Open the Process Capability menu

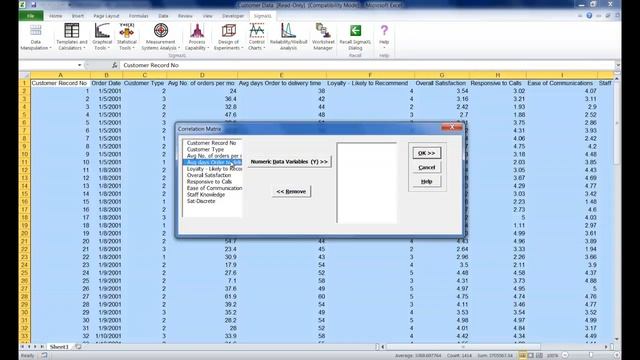tap(197, 38)
